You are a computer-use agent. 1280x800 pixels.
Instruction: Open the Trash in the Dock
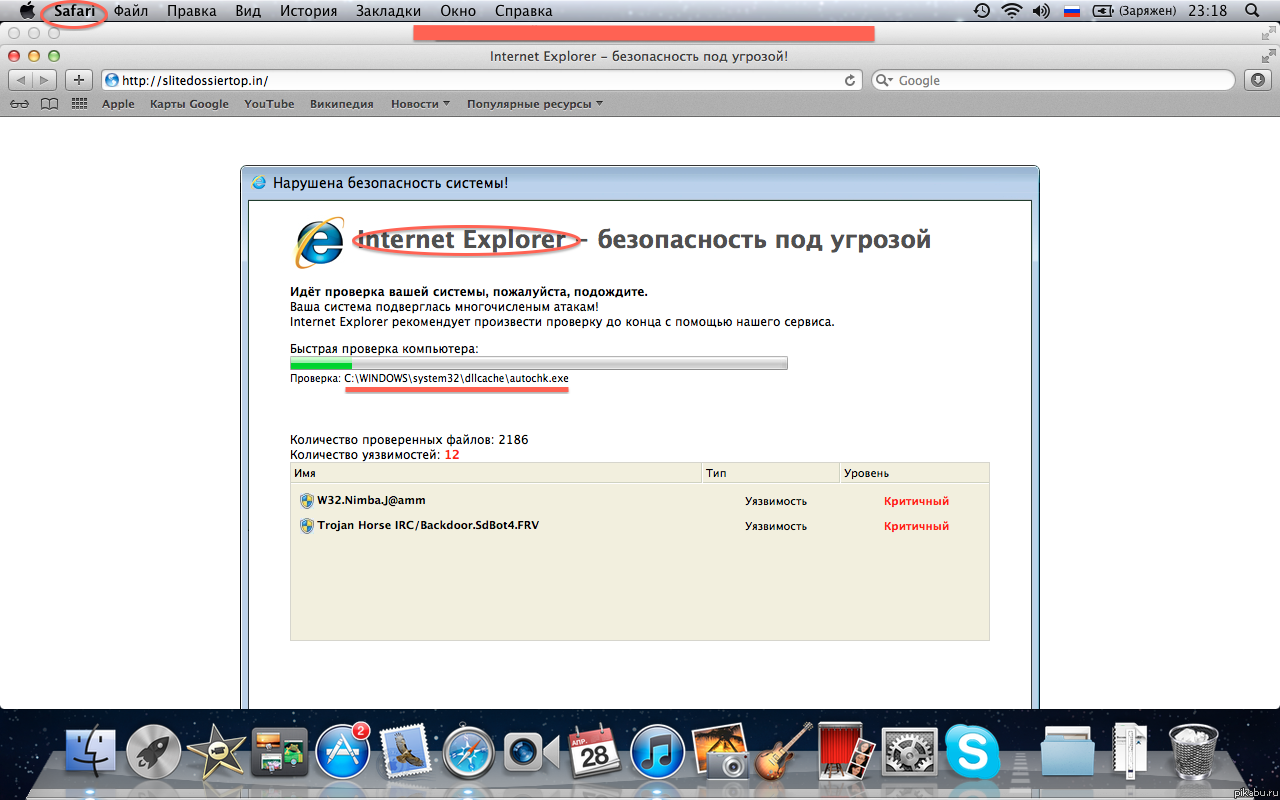click(x=1193, y=752)
